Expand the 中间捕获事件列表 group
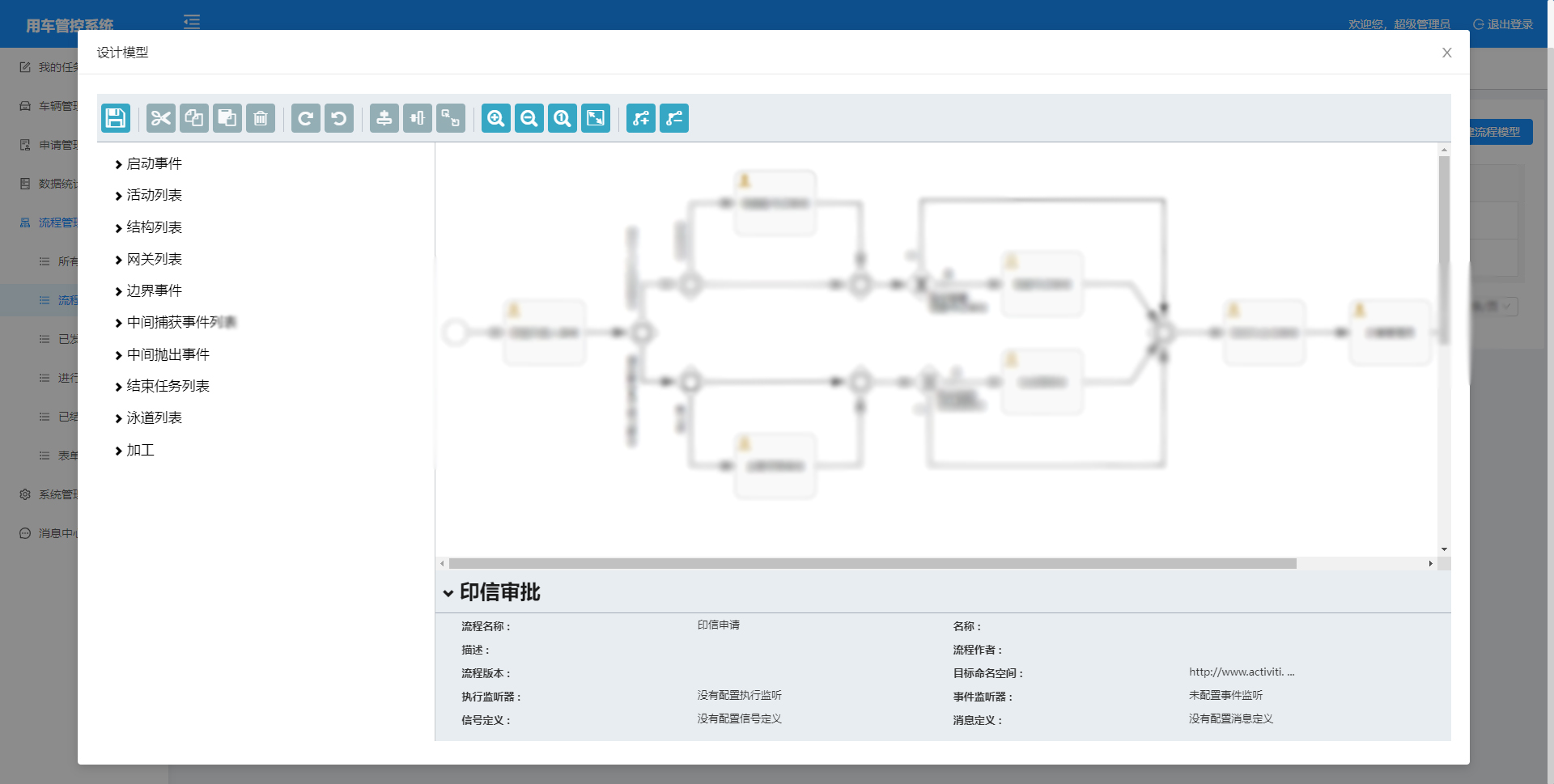Image resolution: width=1554 pixels, height=784 pixels. coord(176,322)
